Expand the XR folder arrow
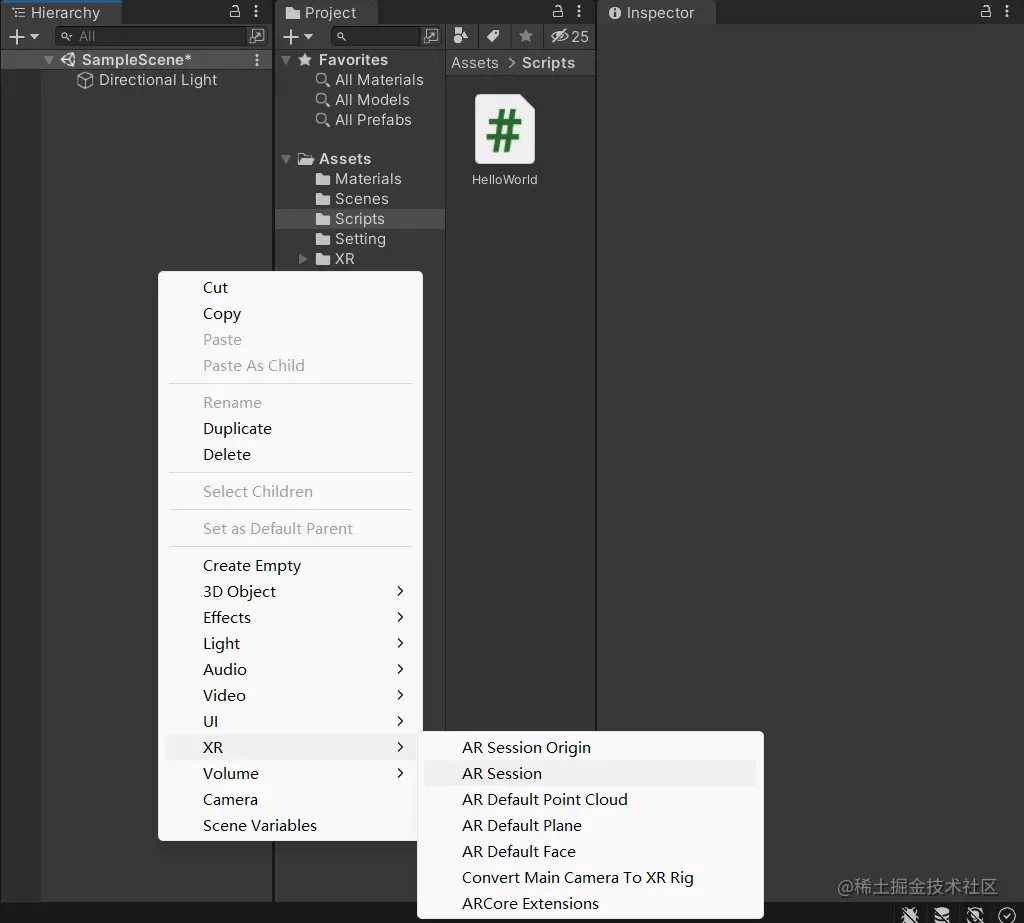The width and height of the screenshot is (1024, 923). pos(302,259)
